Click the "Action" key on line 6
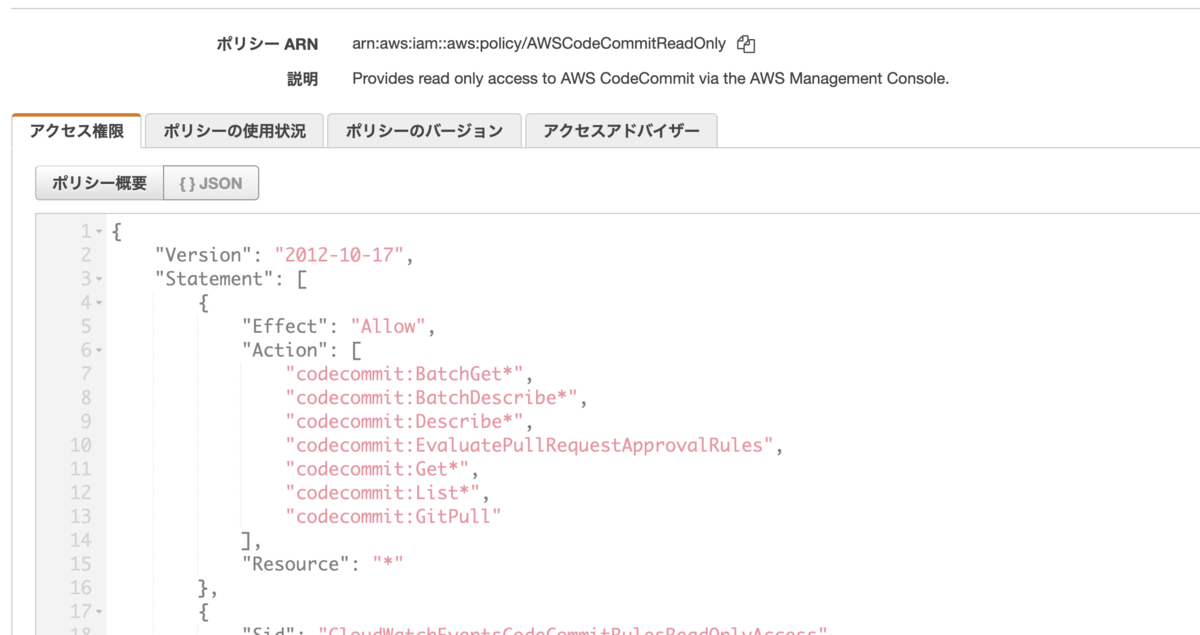 tap(285, 350)
